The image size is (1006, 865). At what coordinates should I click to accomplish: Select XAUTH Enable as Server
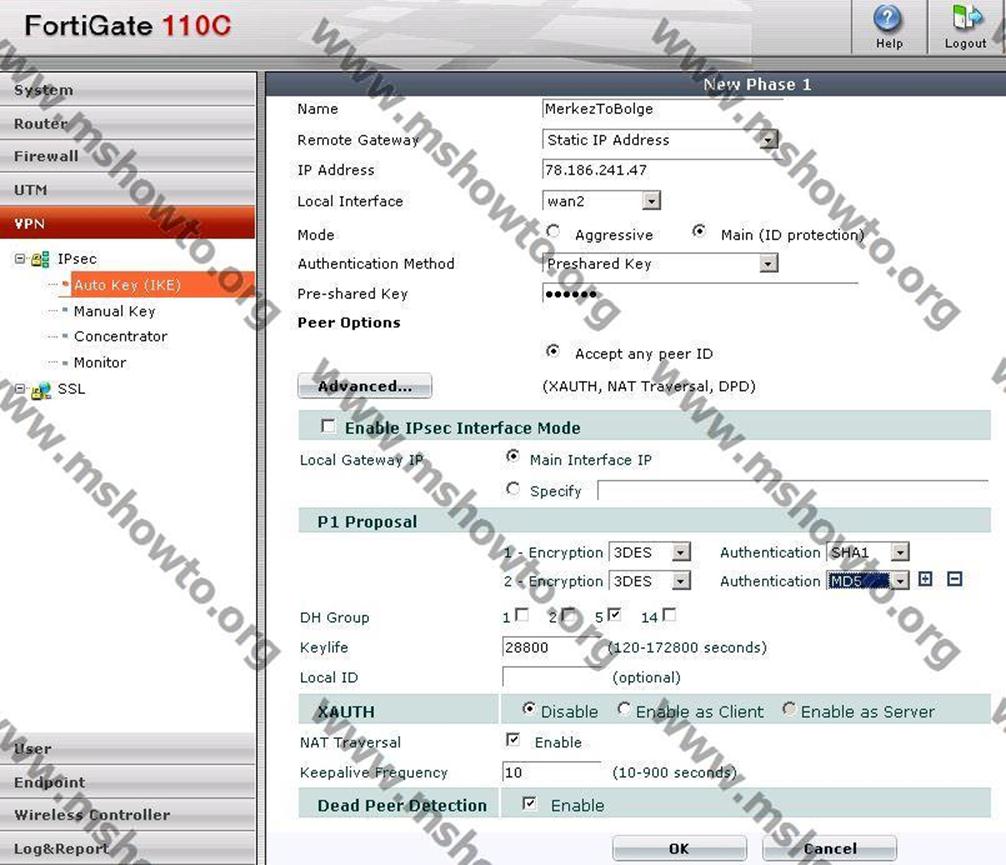pyautogui.click(x=789, y=708)
